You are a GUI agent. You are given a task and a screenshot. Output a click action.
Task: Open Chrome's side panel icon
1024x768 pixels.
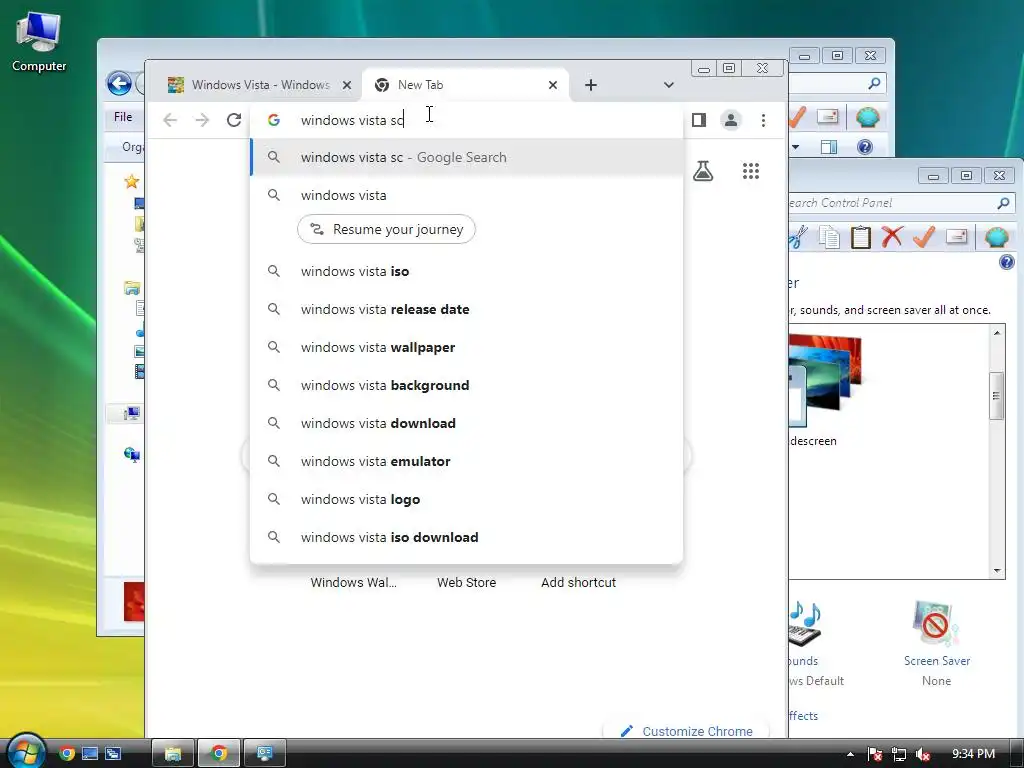699,120
